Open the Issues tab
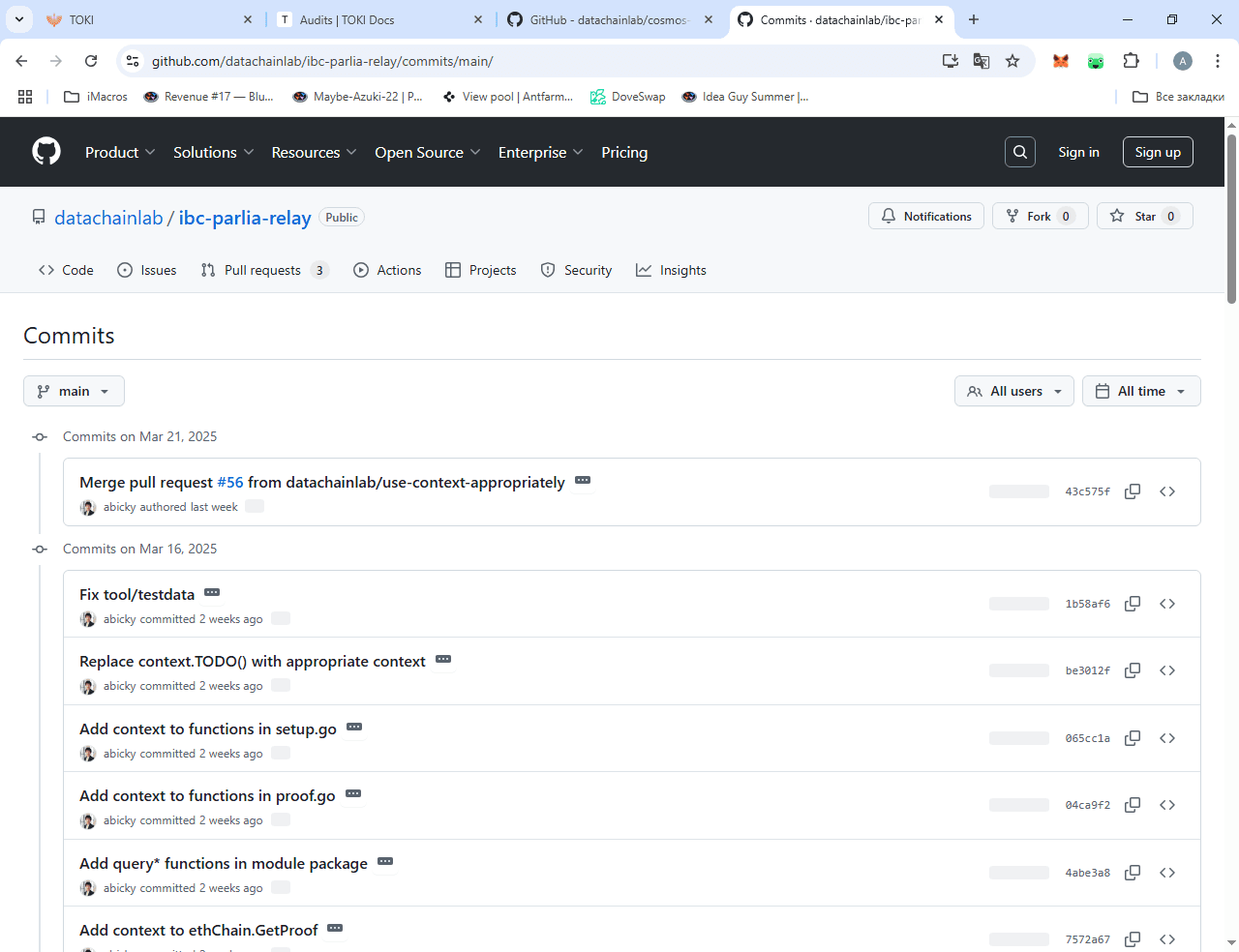 point(147,270)
